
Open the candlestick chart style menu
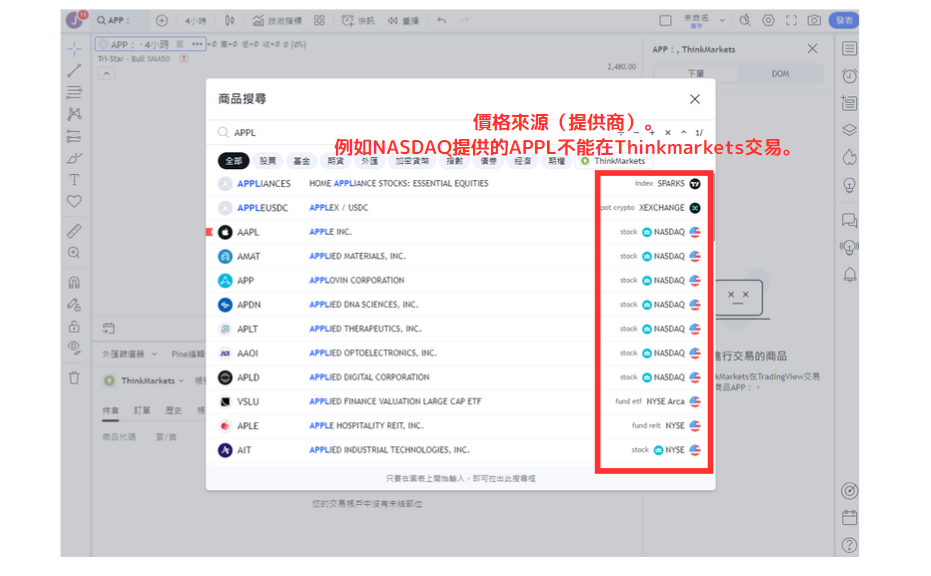[230, 20]
